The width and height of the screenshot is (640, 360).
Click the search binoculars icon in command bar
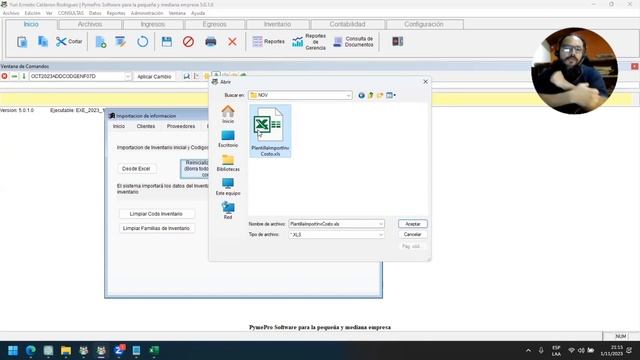coord(187,76)
